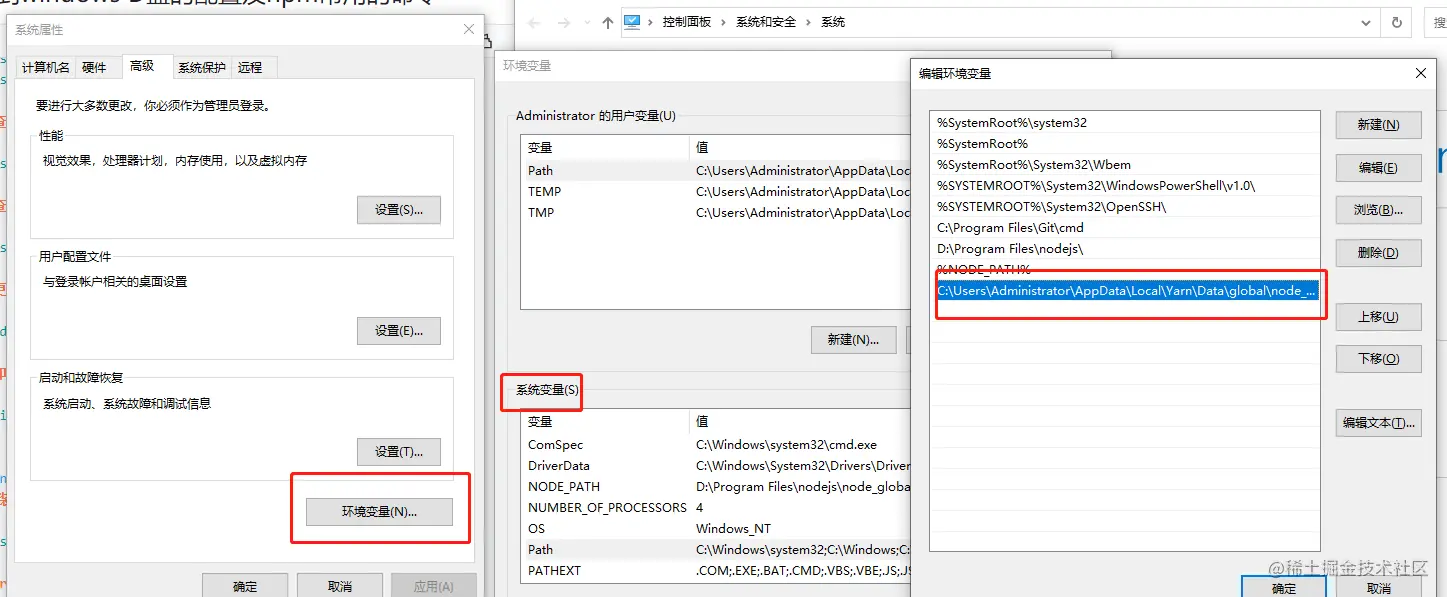
Task: Select the highlighted Yarn global node_modules entry
Action: click(x=1125, y=290)
